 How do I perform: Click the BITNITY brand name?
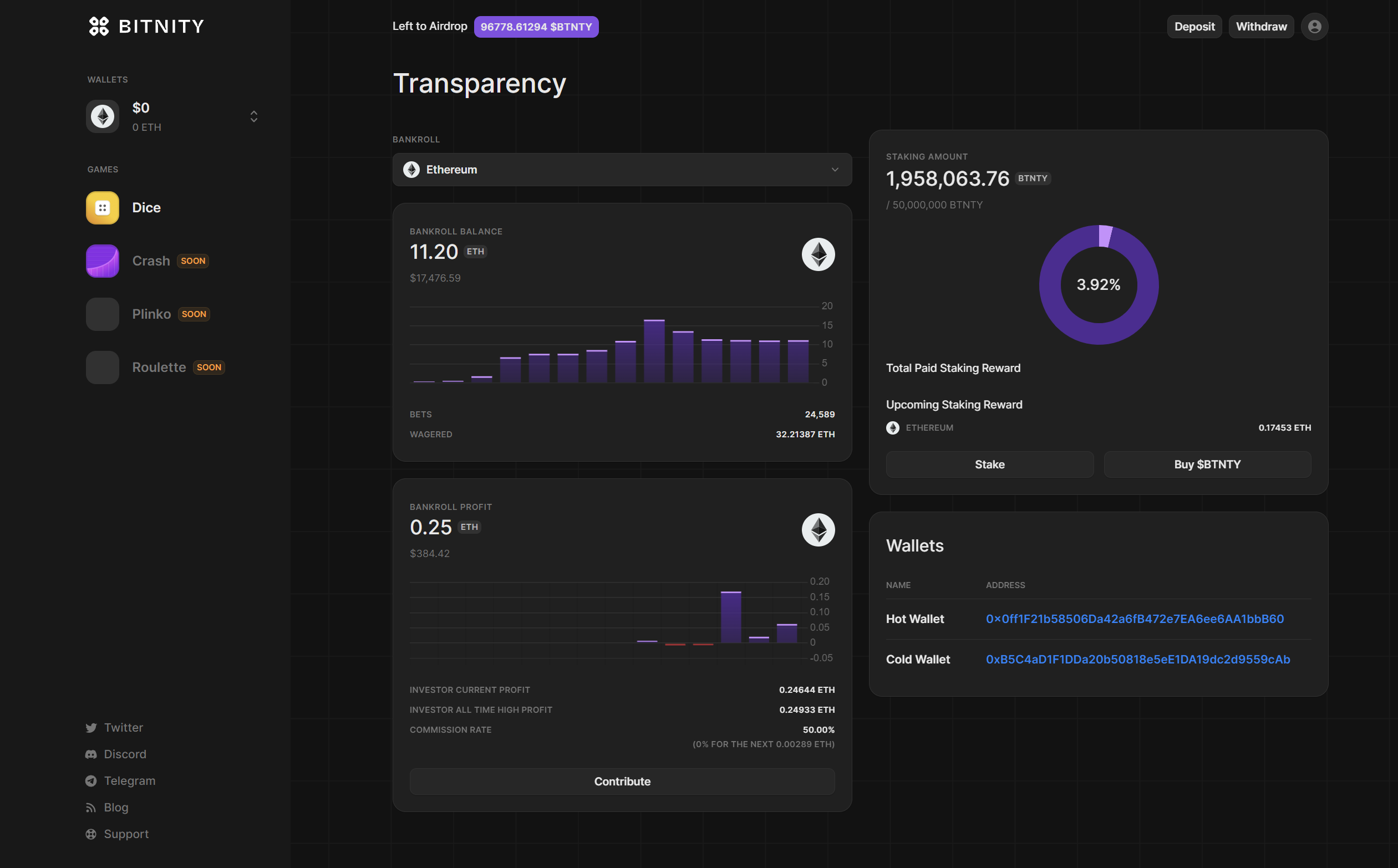[161, 27]
